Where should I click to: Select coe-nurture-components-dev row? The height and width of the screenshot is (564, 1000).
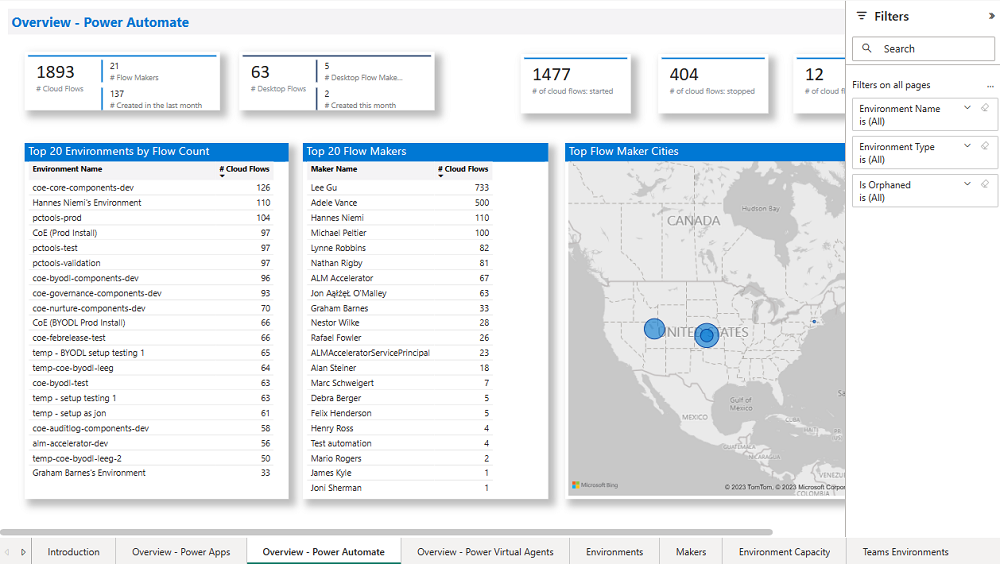click(x=151, y=308)
